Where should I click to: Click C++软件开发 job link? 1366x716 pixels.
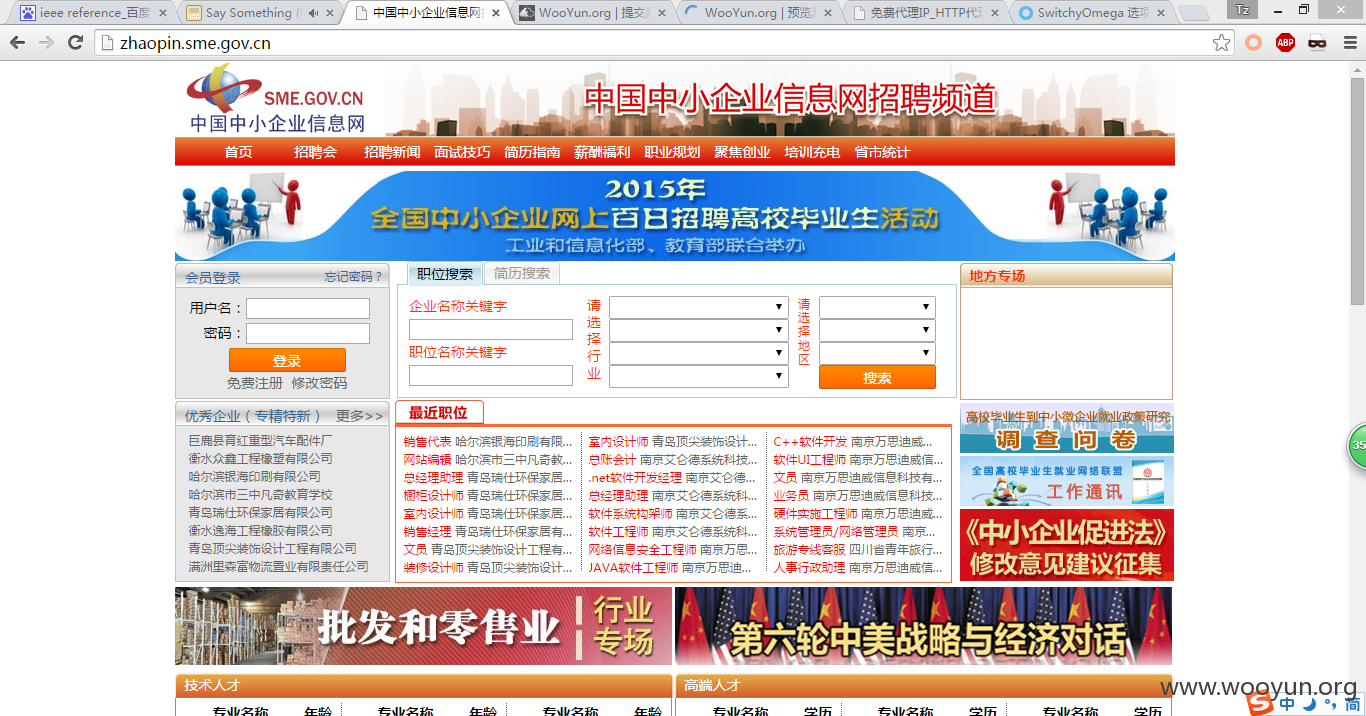point(810,441)
